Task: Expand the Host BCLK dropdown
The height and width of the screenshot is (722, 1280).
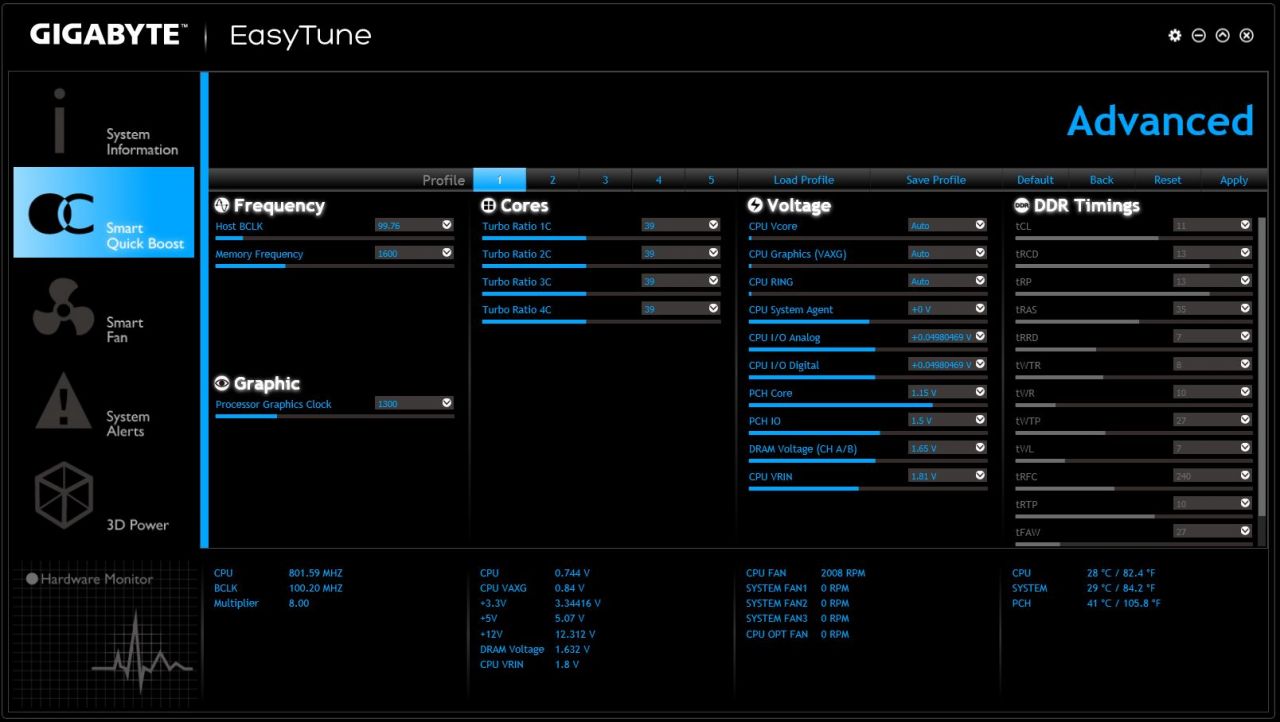Action: click(x=447, y=226)
